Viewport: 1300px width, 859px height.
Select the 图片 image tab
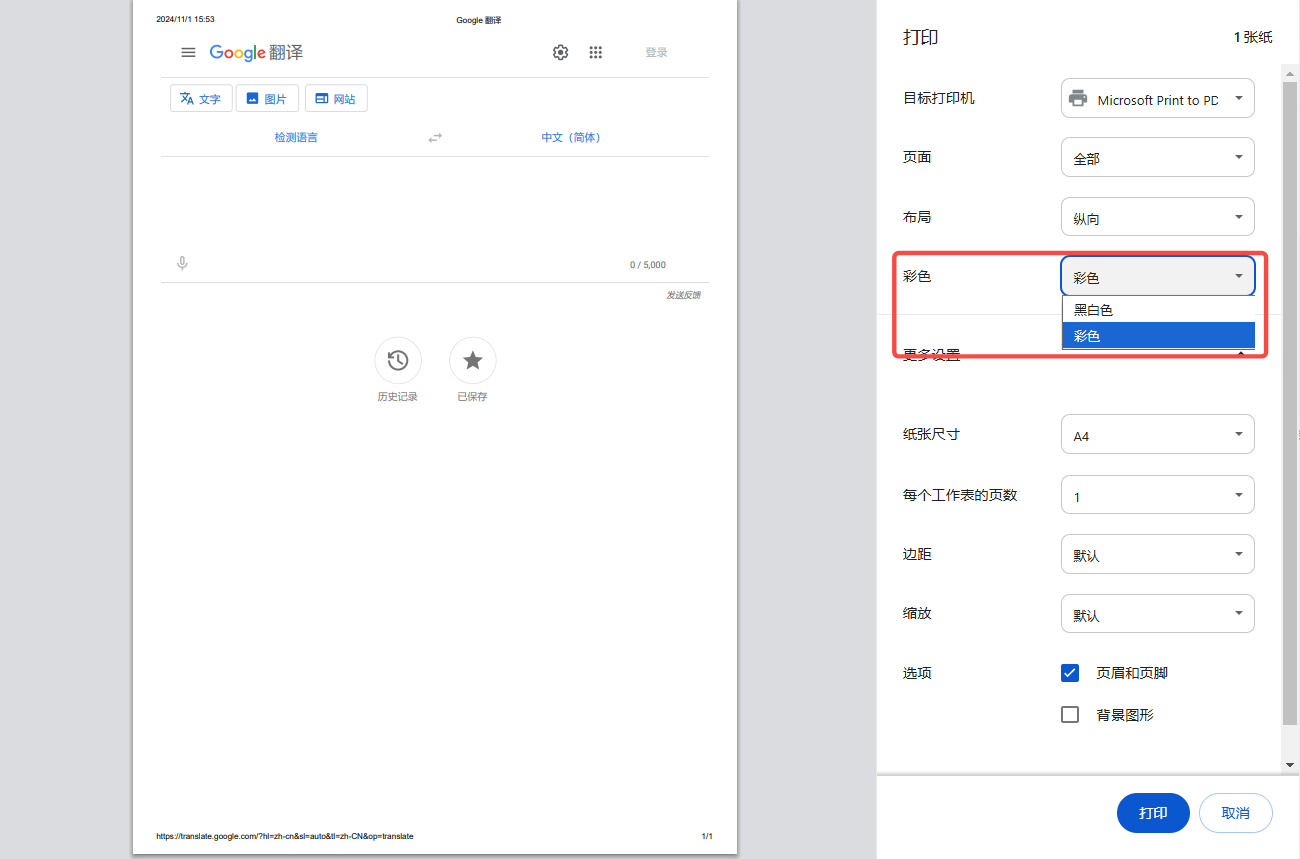(267, 98)
